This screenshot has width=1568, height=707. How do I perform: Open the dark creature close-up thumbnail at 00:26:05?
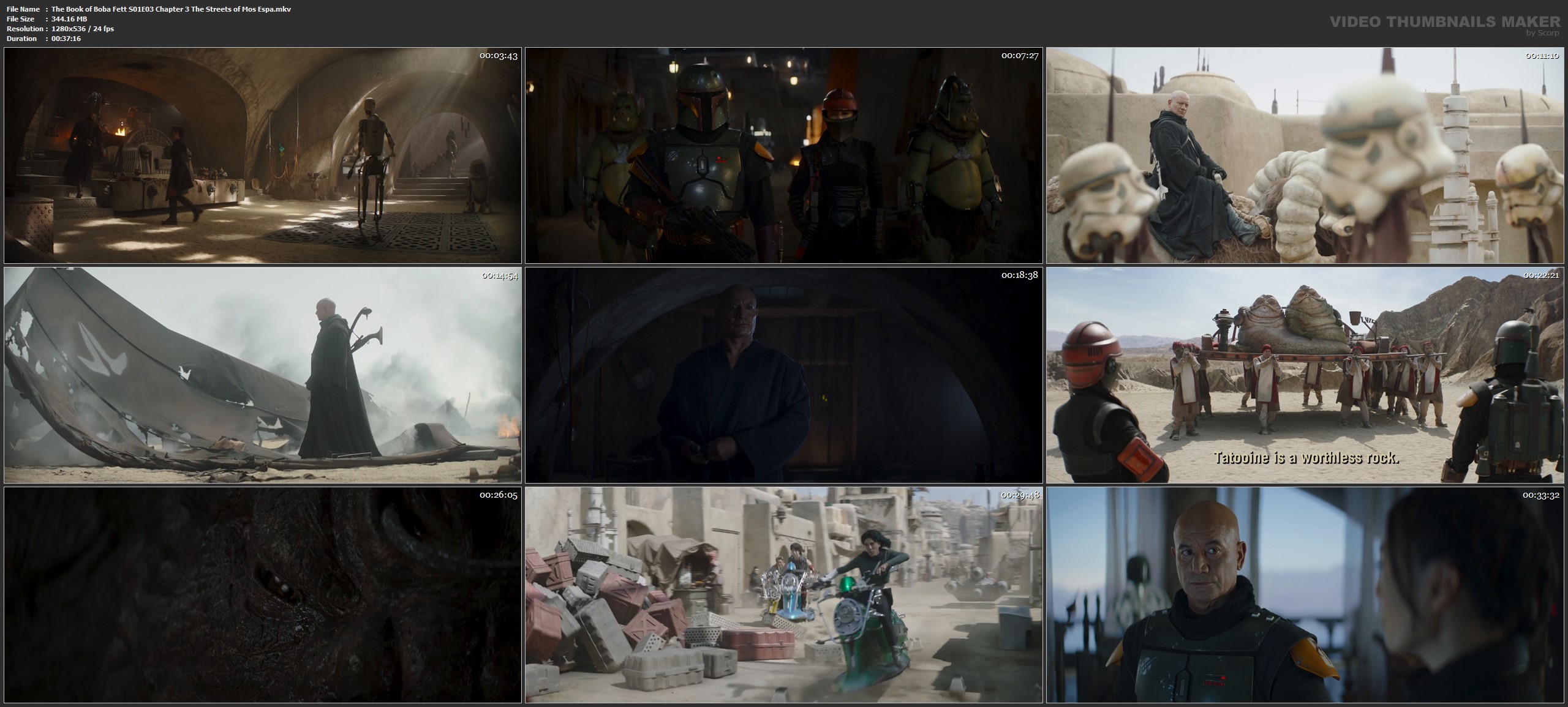(x=262, y=594)
